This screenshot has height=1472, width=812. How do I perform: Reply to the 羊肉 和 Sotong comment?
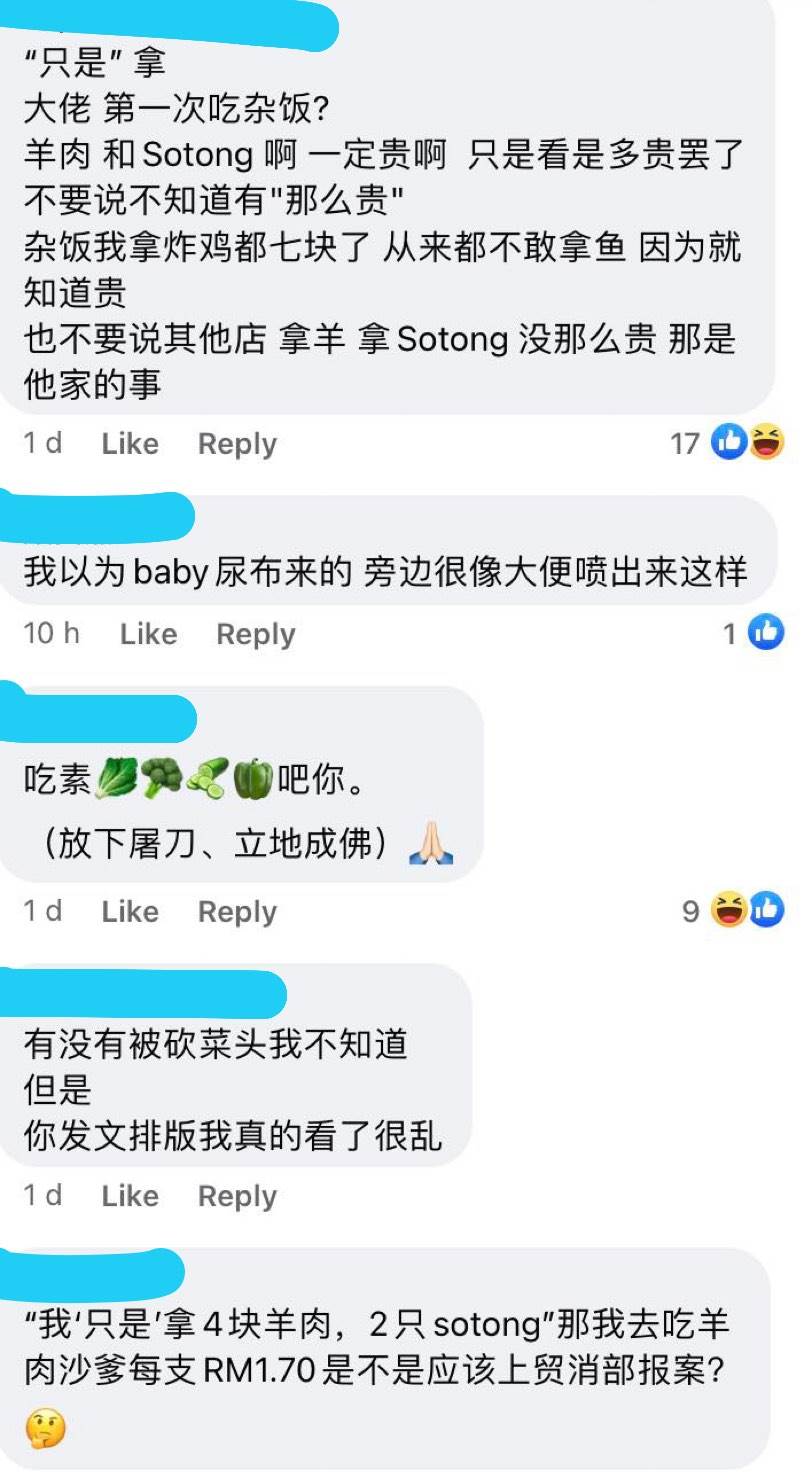(x=237, y=444)
